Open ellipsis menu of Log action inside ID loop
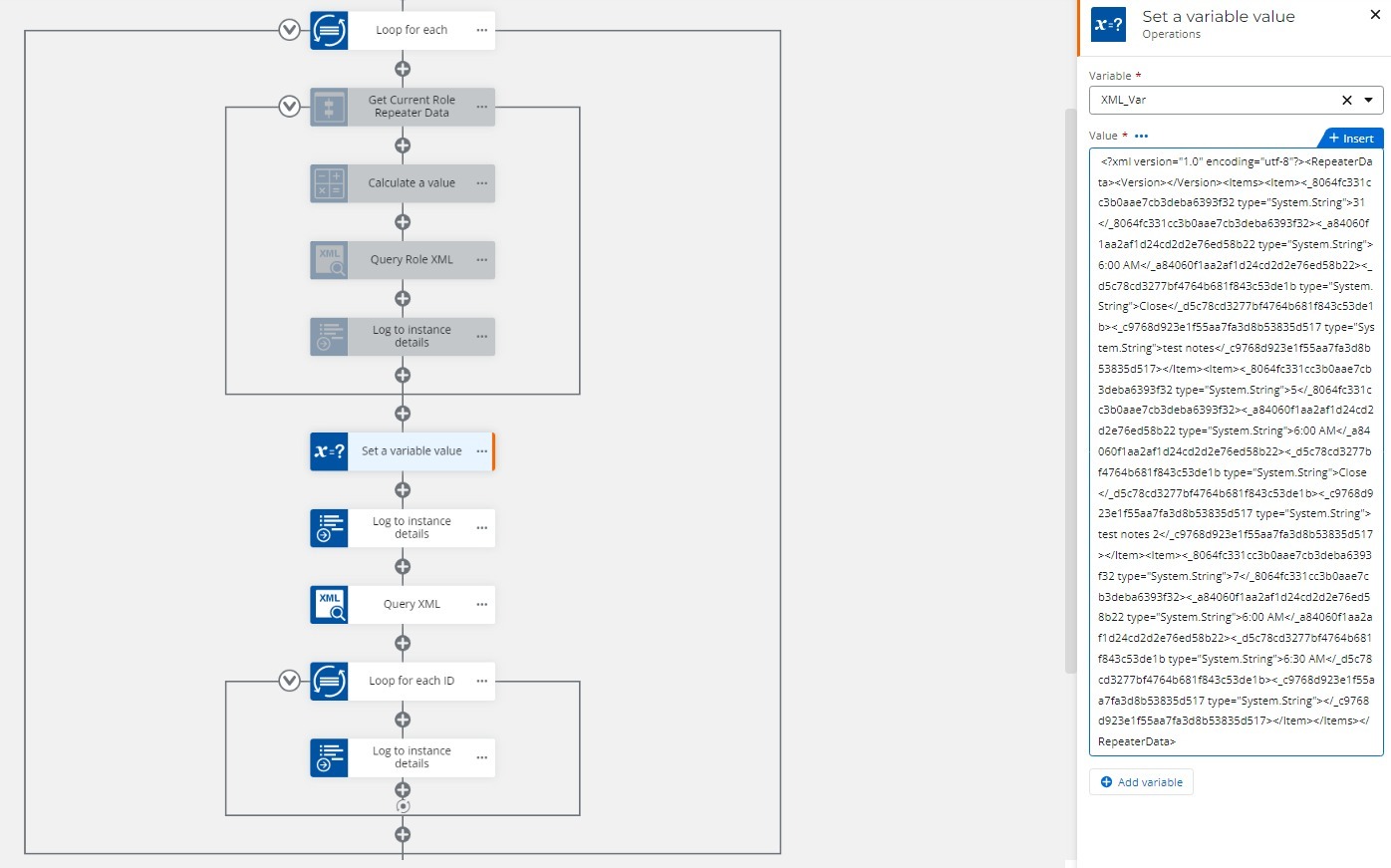The height and width of the screenshot is (868, 1391). (482, 758)
